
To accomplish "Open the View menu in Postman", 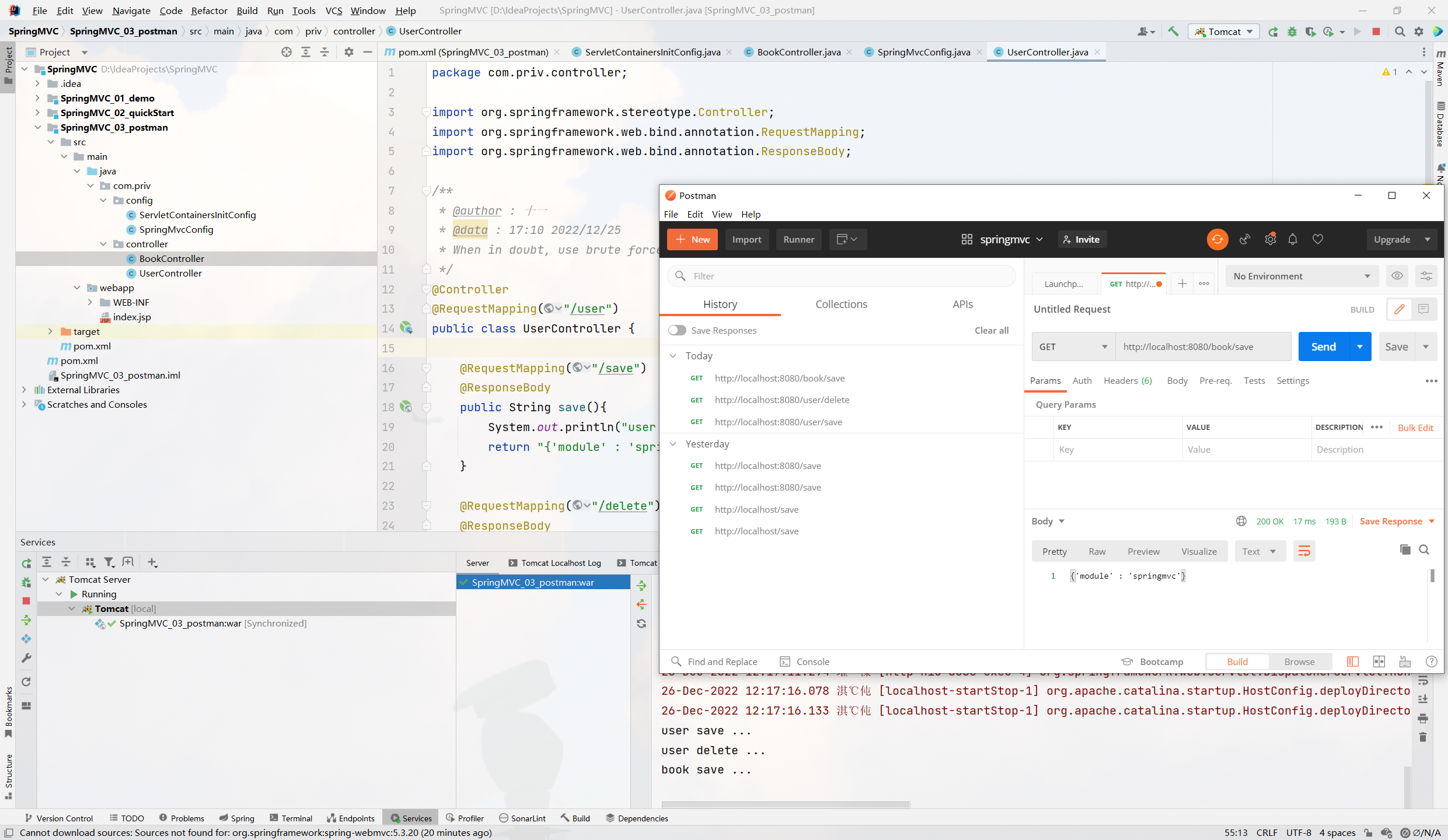I will click(x=721, y=214).
